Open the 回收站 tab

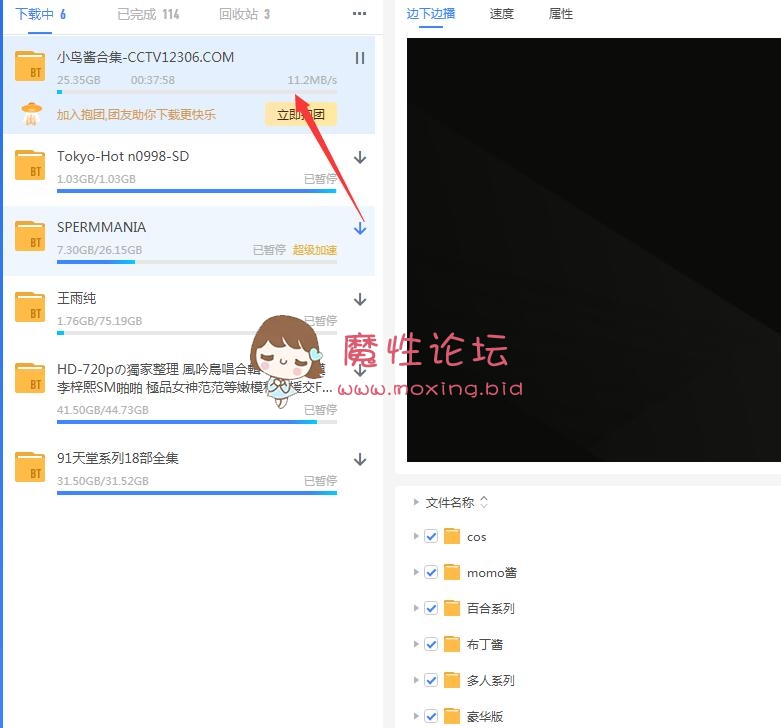244,14
